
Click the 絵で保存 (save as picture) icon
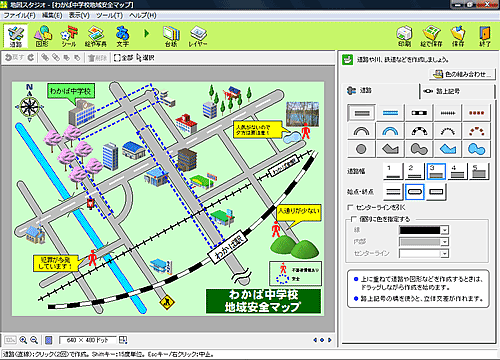431,36
